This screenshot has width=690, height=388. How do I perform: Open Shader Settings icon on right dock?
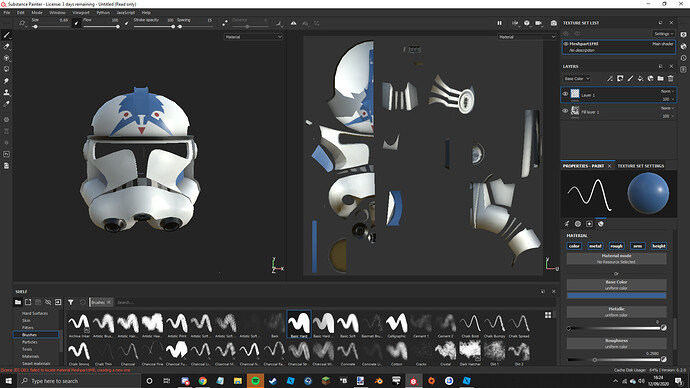coord(683,46)
